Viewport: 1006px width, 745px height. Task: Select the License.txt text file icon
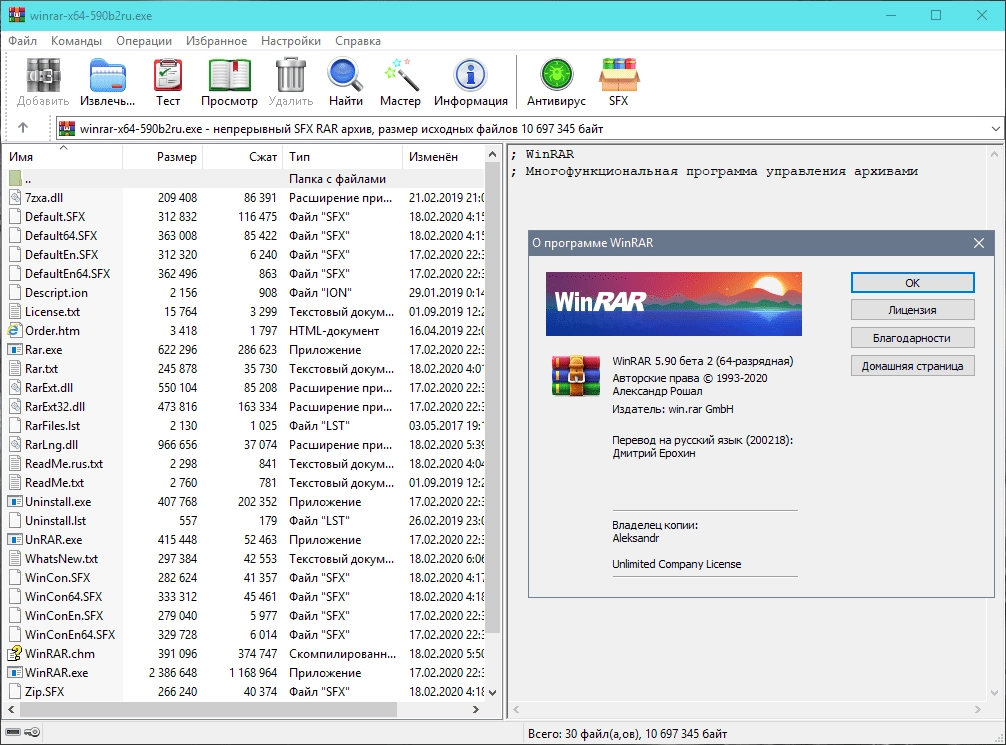15,312
